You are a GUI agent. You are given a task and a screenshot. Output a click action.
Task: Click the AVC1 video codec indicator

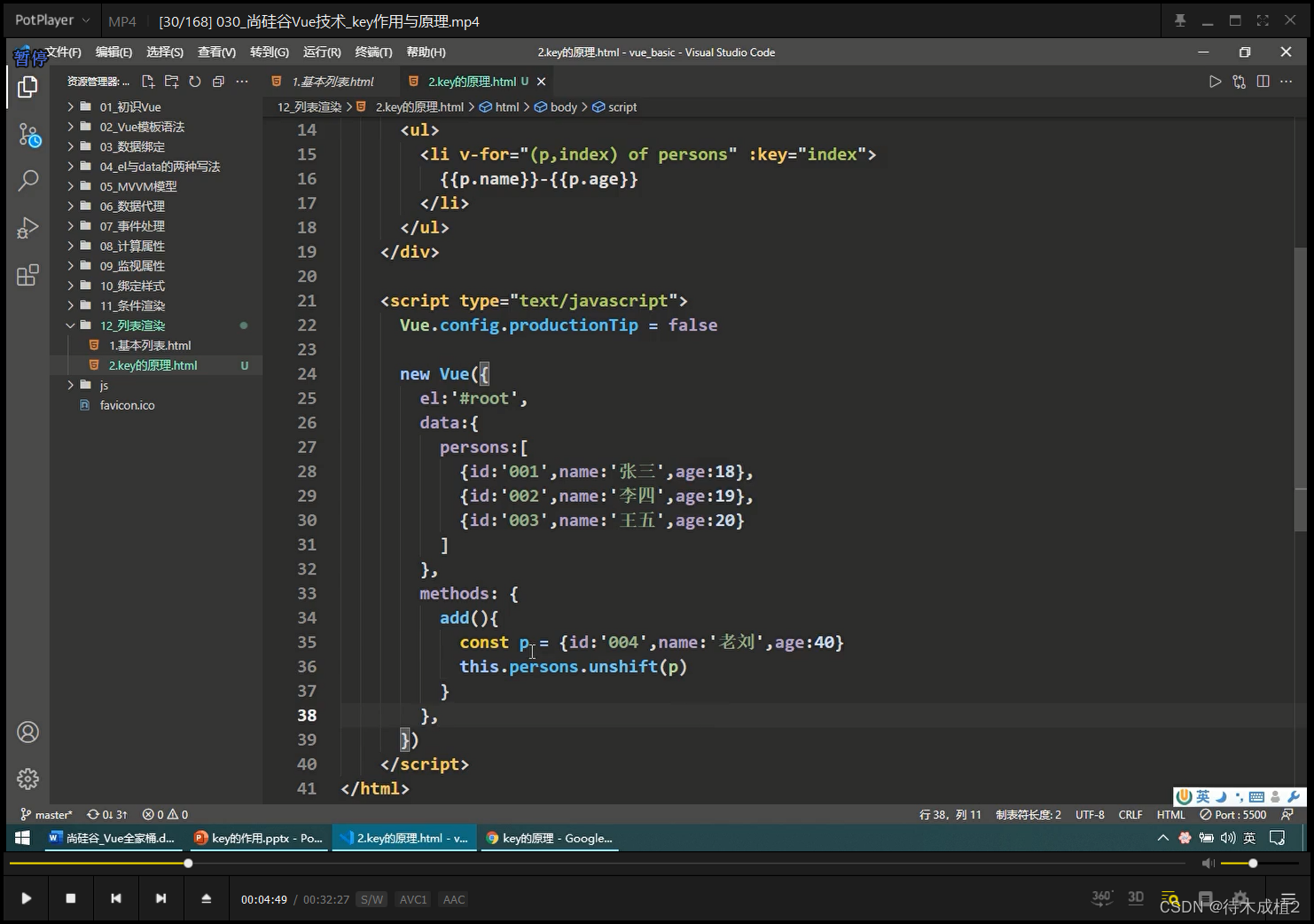(x=413, y=899)
